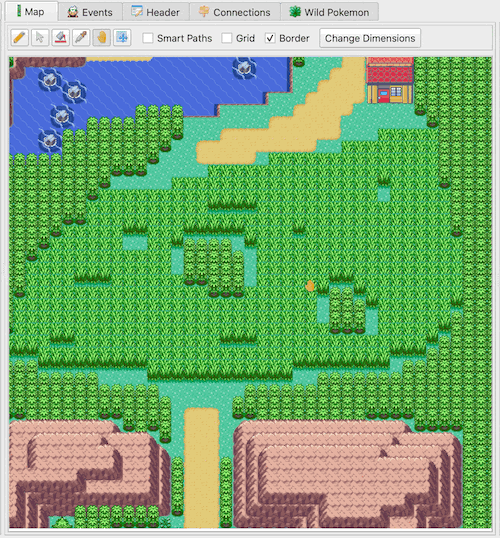Select the Pencil paint tool
The height and width of the screenshot is (538, 500).
pyautogui.click(x=20, y=38)
